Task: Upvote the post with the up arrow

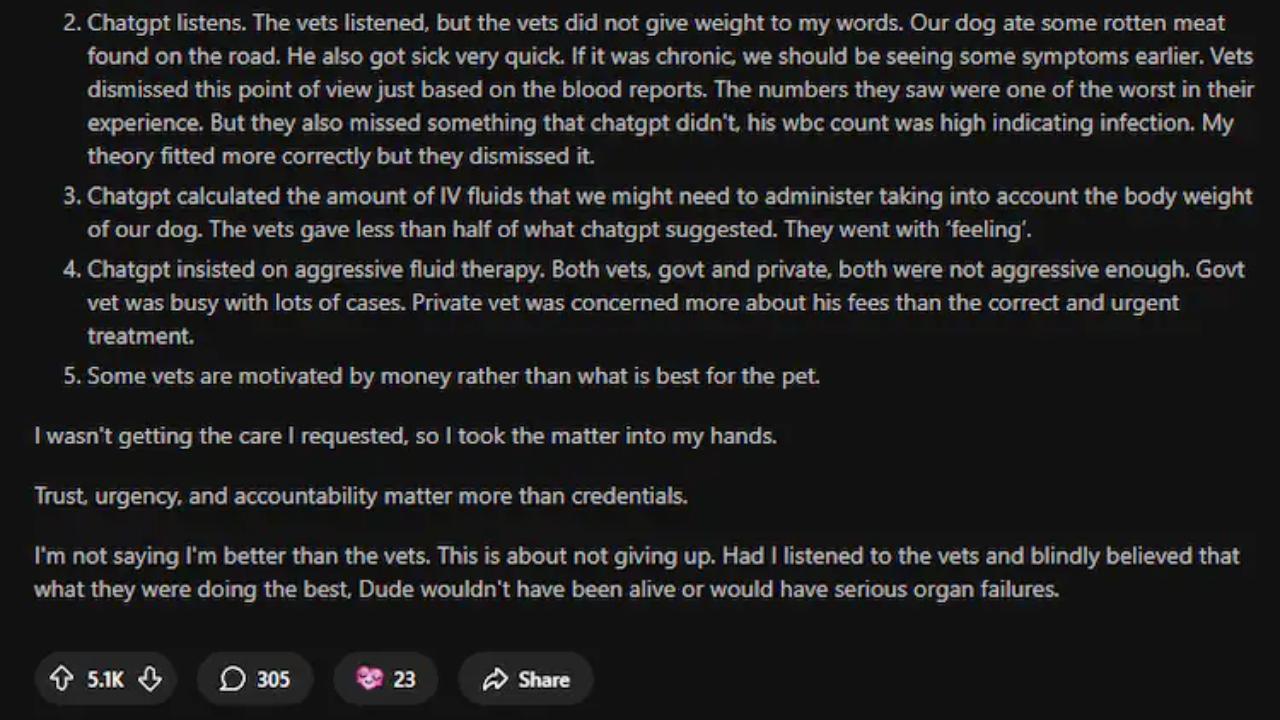Action: coord(61,679)
